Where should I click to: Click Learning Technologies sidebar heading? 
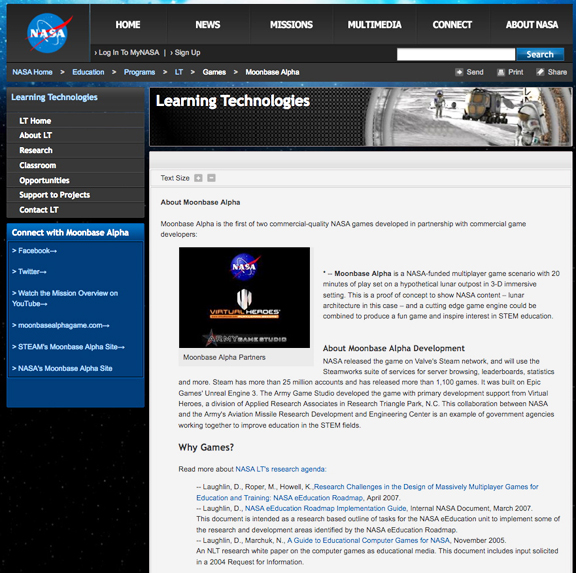click(54, 97)
